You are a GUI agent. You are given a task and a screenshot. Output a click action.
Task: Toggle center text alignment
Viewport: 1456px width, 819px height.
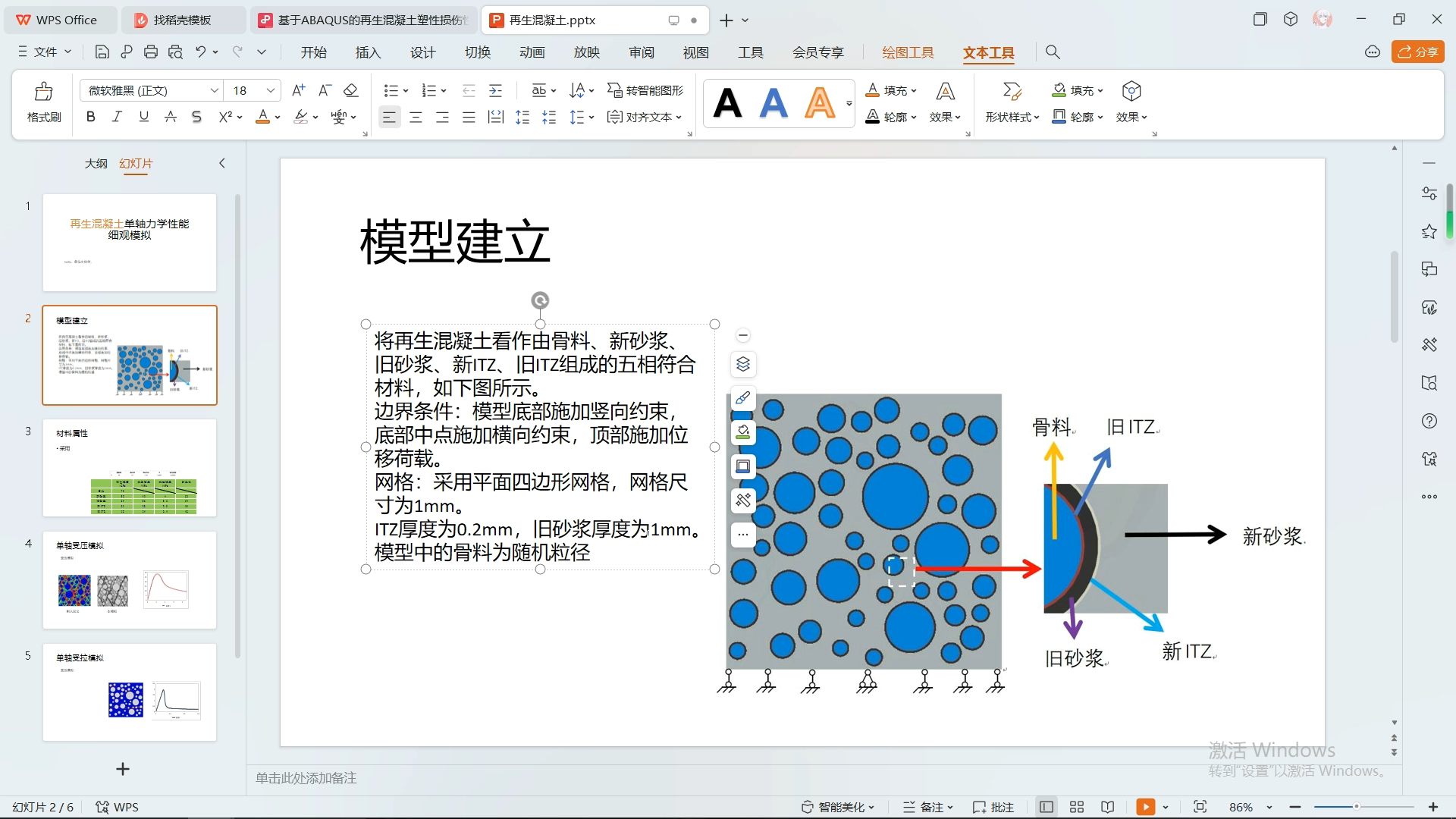416,117
